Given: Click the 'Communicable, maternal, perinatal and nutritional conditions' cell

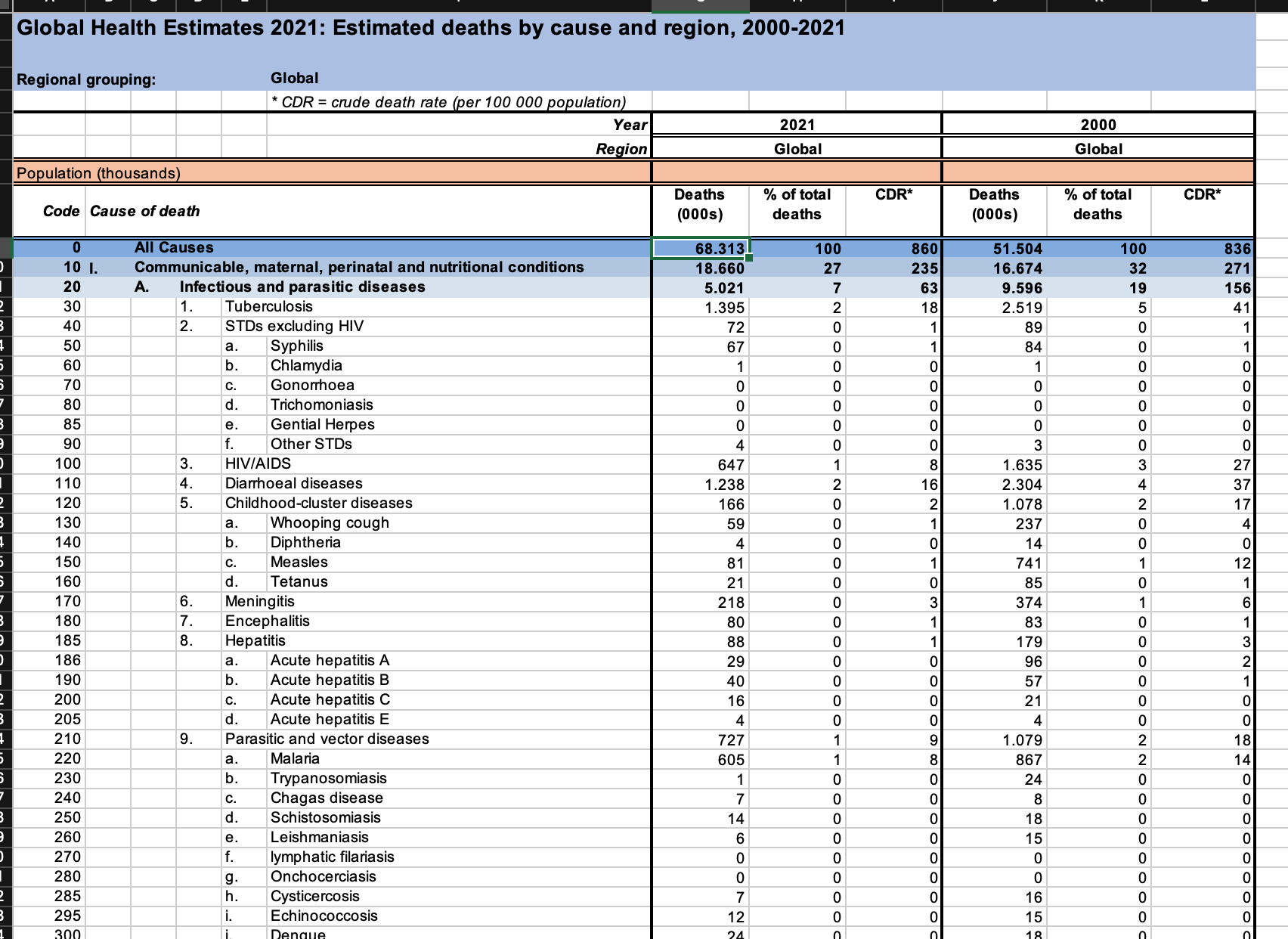Looking at the screenshot, I should click(359, 267).
